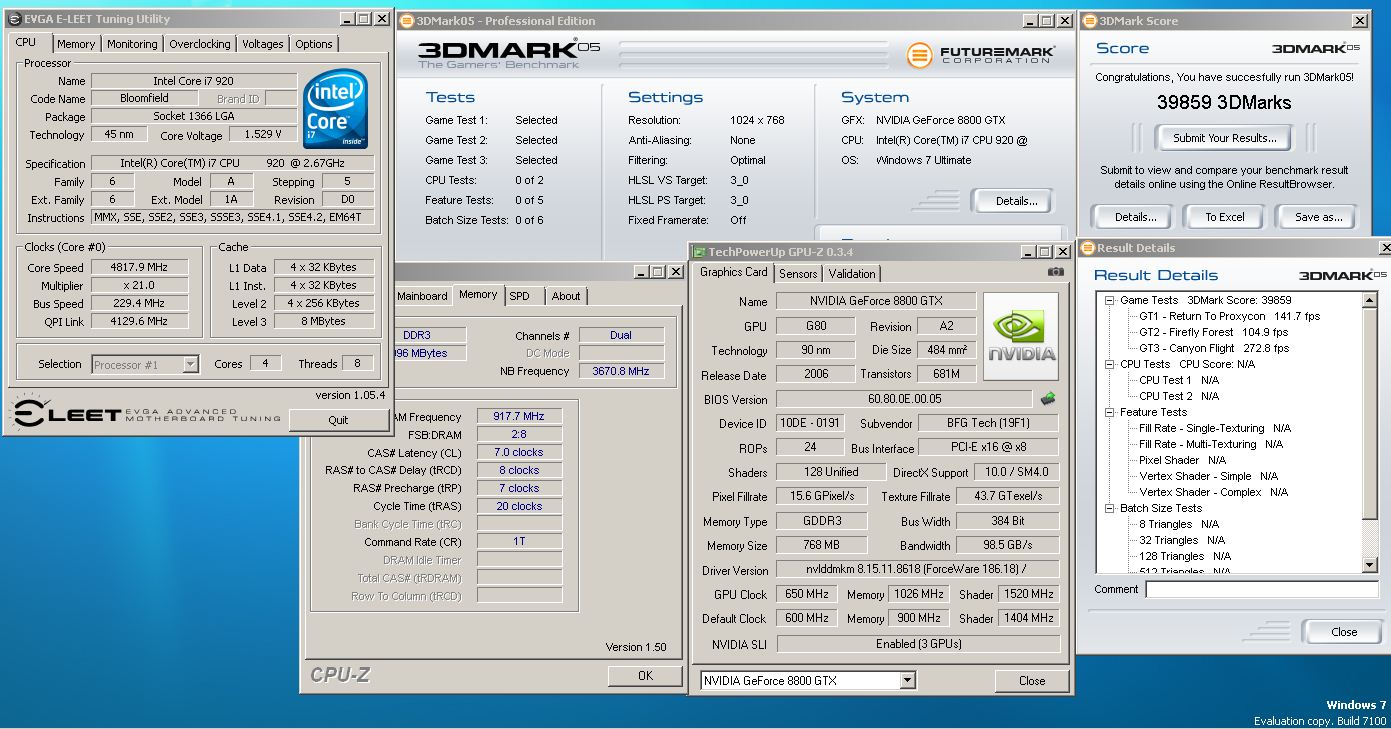Open the Monitoring tab in E-LEET
Viewport: 1391px width, 729px height.
(132, 44)
